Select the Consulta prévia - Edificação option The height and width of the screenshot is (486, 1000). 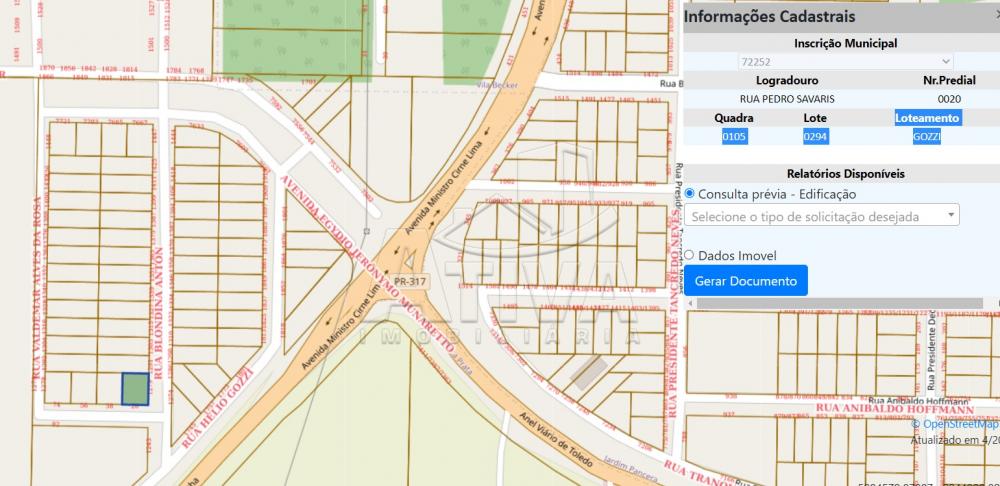pos(690,194)
